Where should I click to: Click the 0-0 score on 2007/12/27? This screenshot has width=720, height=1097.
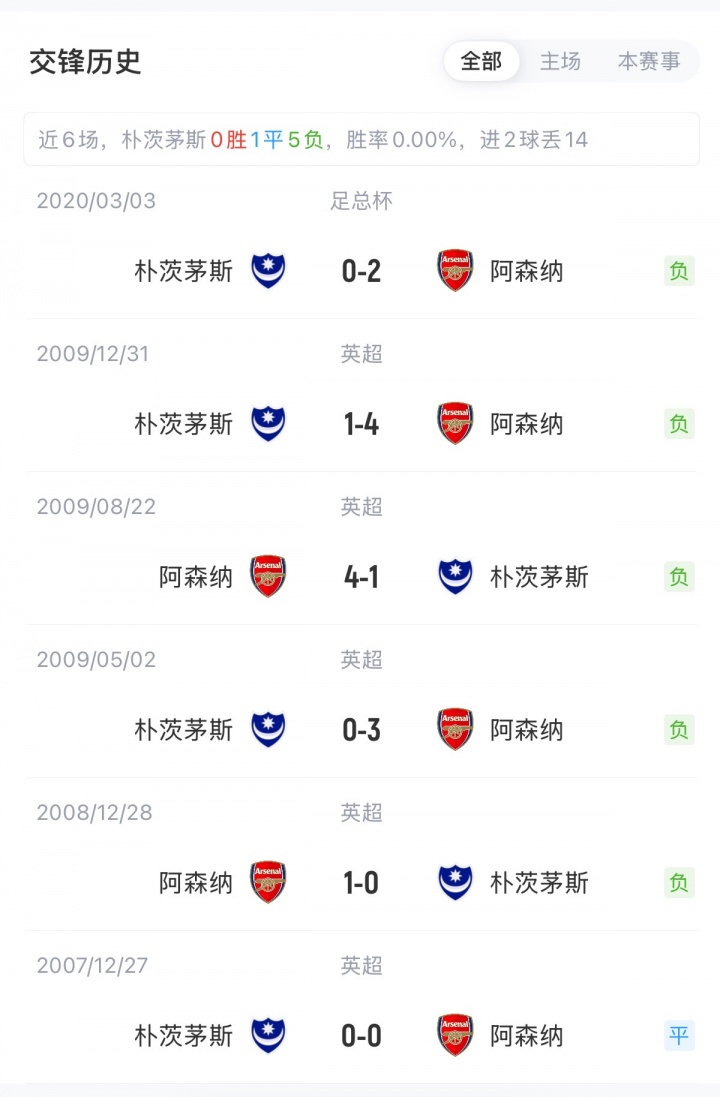(361, 1036)
